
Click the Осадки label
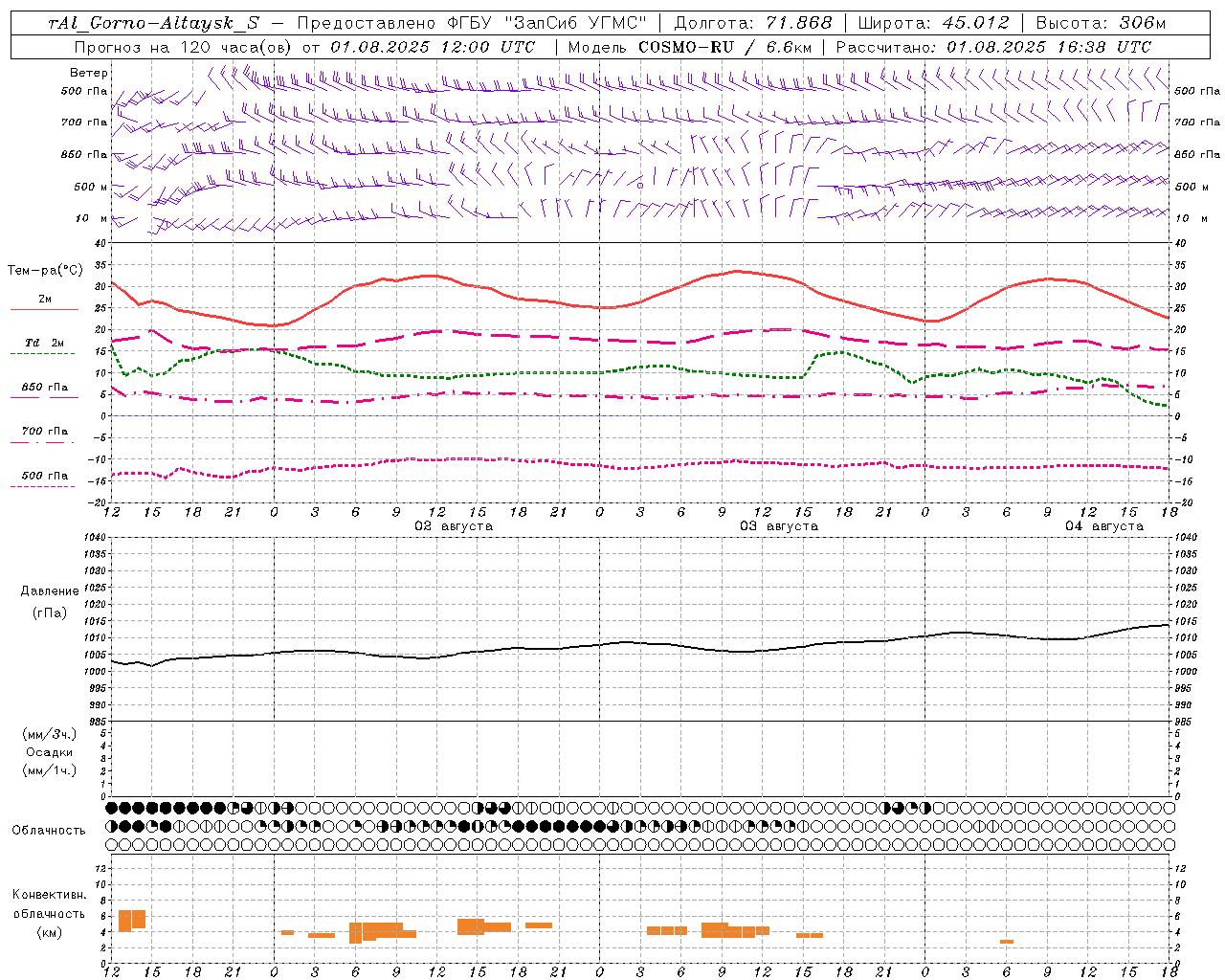pyautogui.click(x=50, y=752)
